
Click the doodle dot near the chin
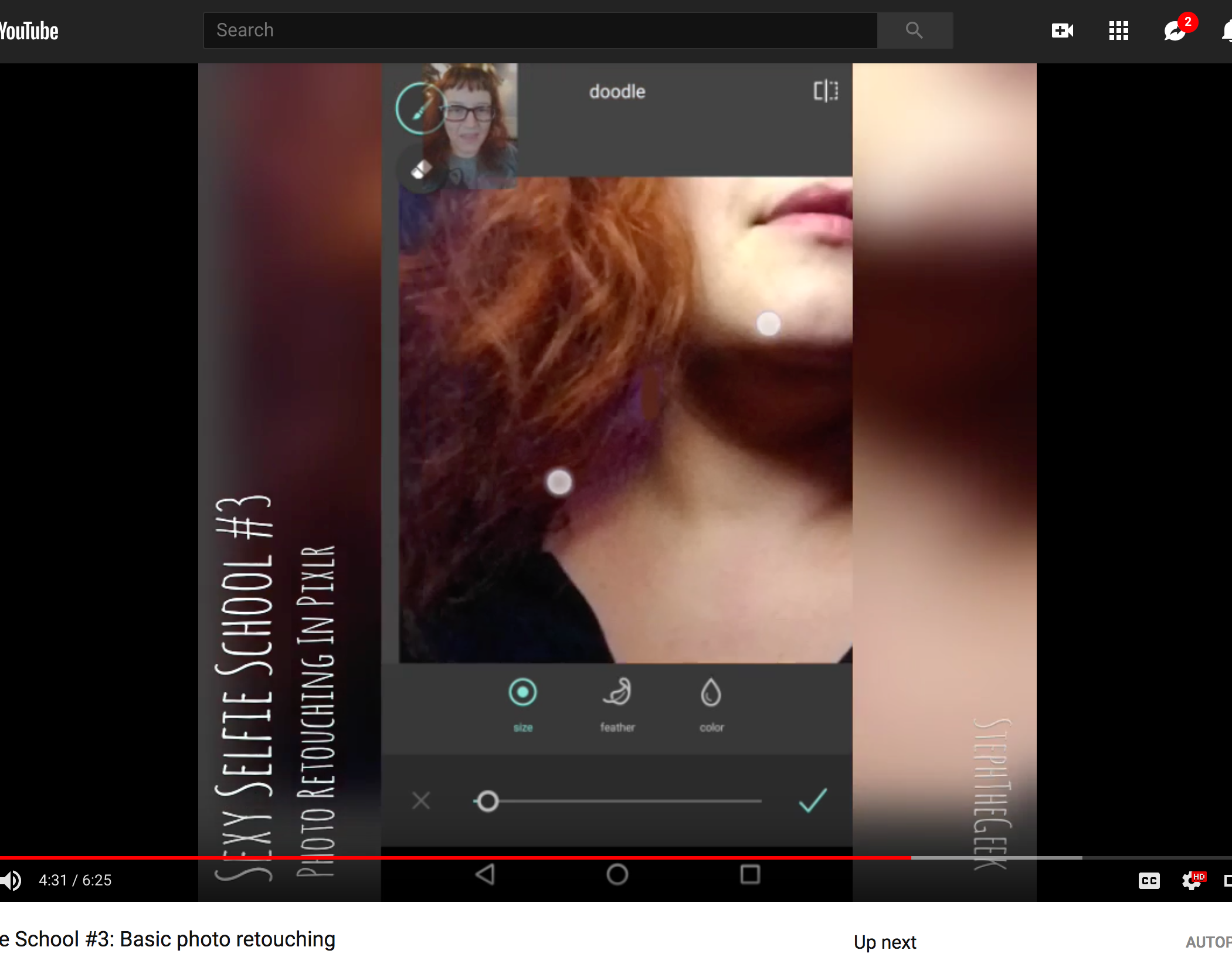[768, 324]
